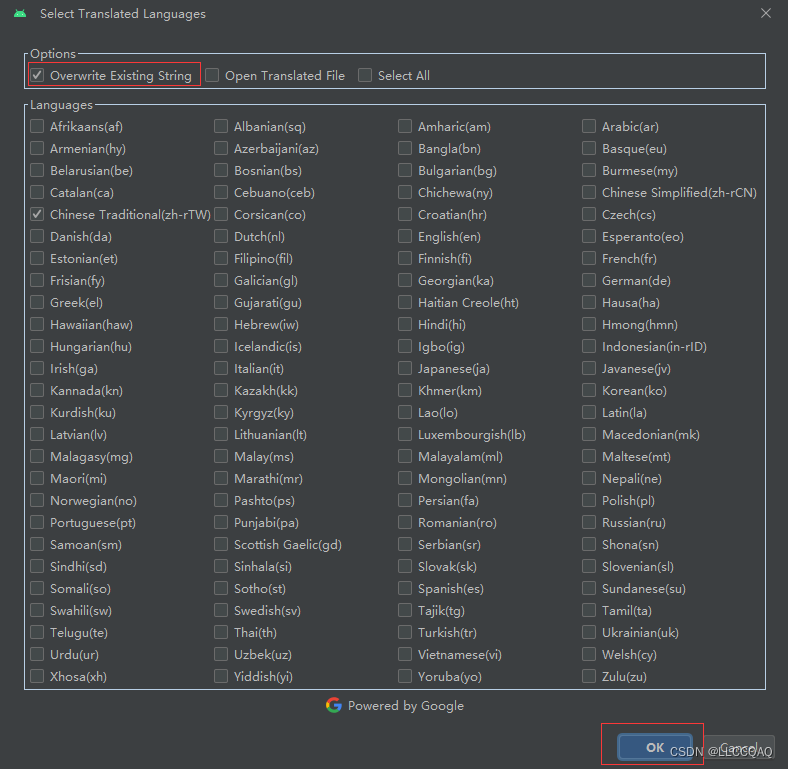The width and height of the screenshot is (788, 769).
Task: Select Macedonian(mk) language
Action: [x=589, y=434]
